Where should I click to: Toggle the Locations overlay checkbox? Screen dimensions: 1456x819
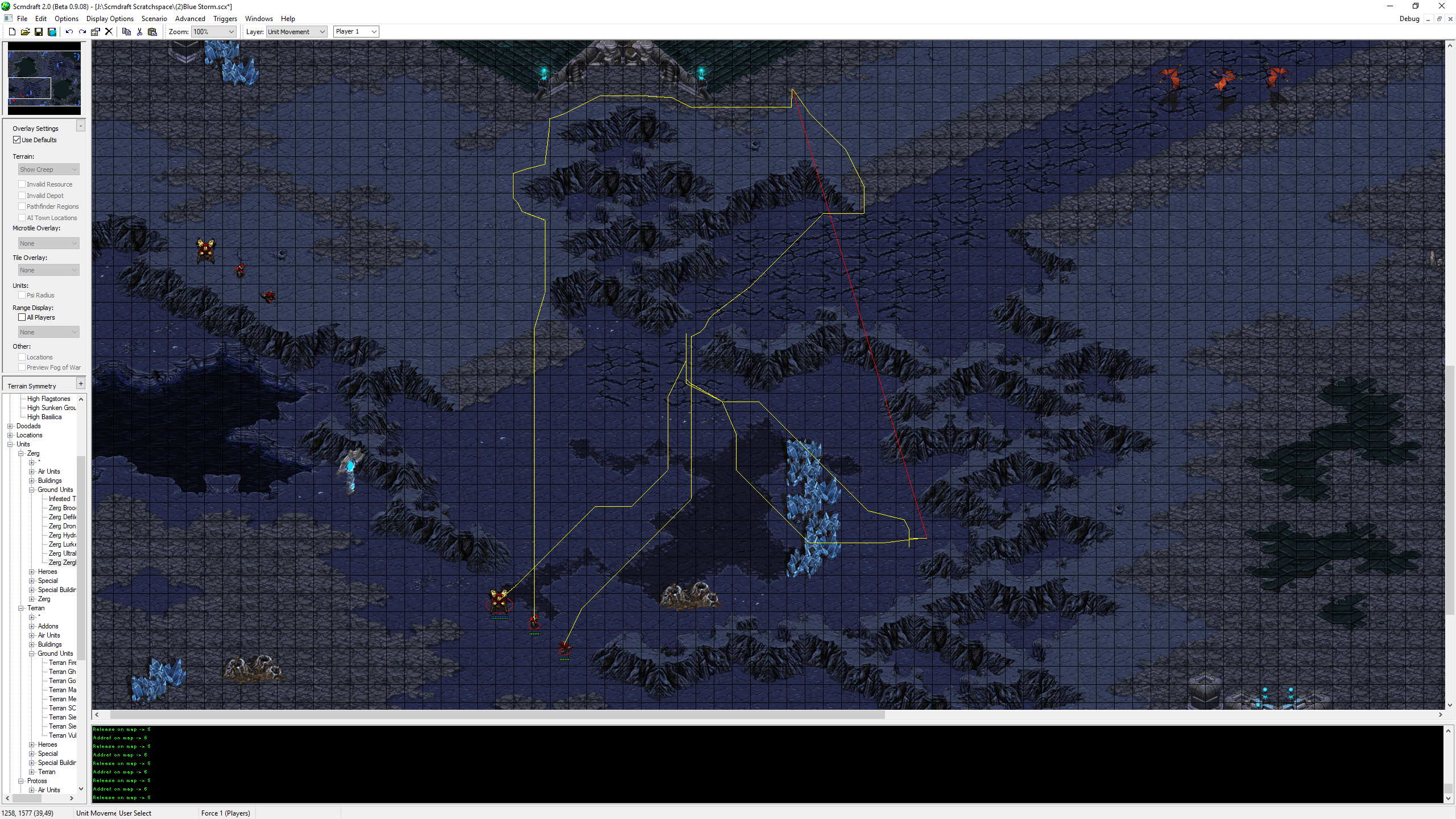pyautogui.click(x=22, y=357)
